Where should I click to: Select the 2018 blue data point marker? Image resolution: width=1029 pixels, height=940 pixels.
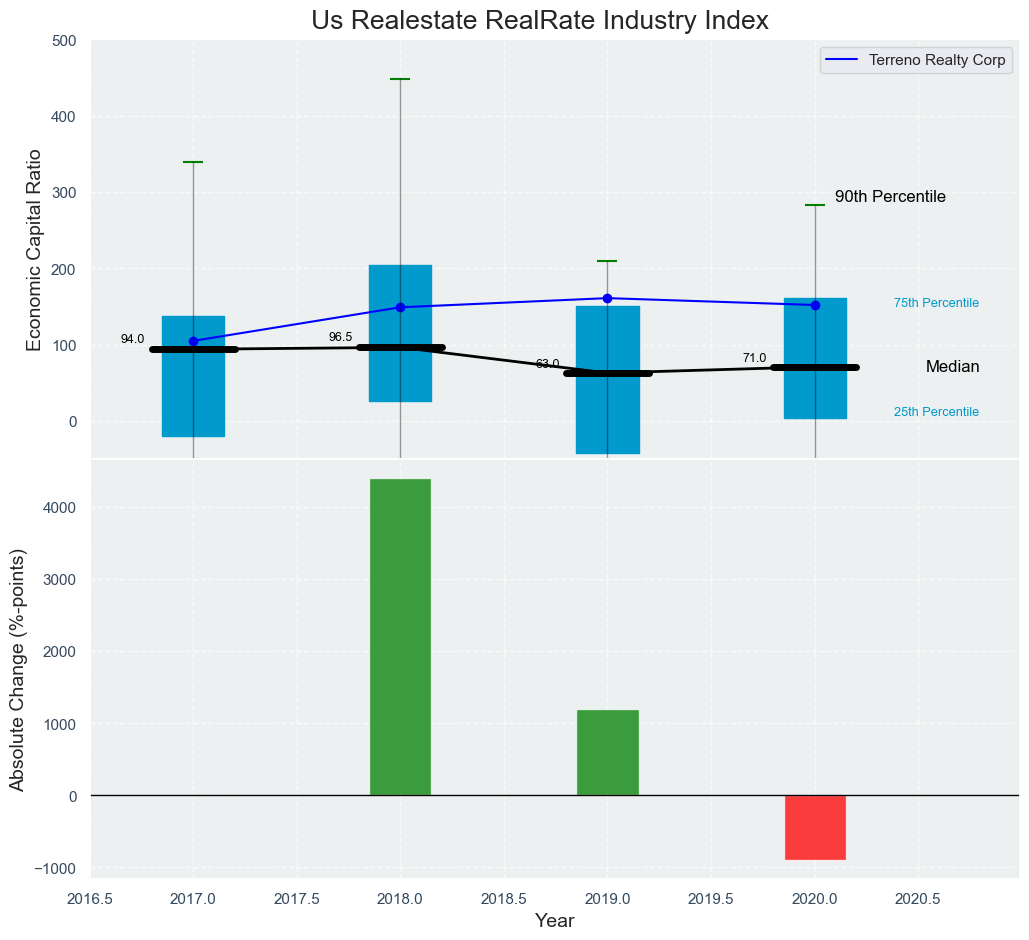click(400, 307)
